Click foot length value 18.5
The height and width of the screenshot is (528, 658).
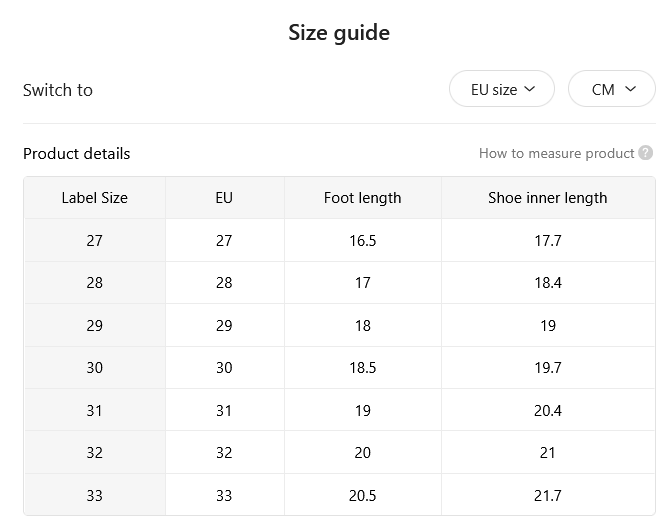(363, 368)
